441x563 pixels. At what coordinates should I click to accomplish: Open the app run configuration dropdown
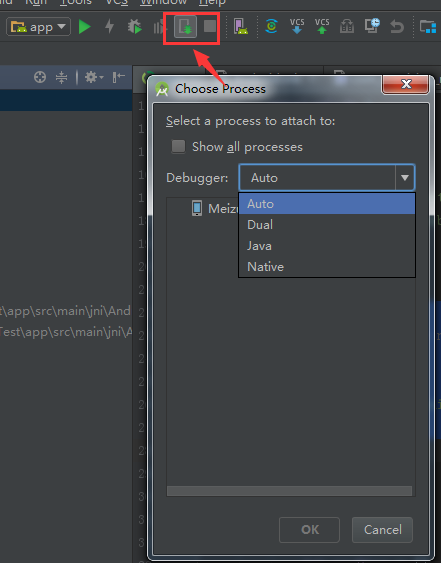pyautogui.click(x=38, y=27)
